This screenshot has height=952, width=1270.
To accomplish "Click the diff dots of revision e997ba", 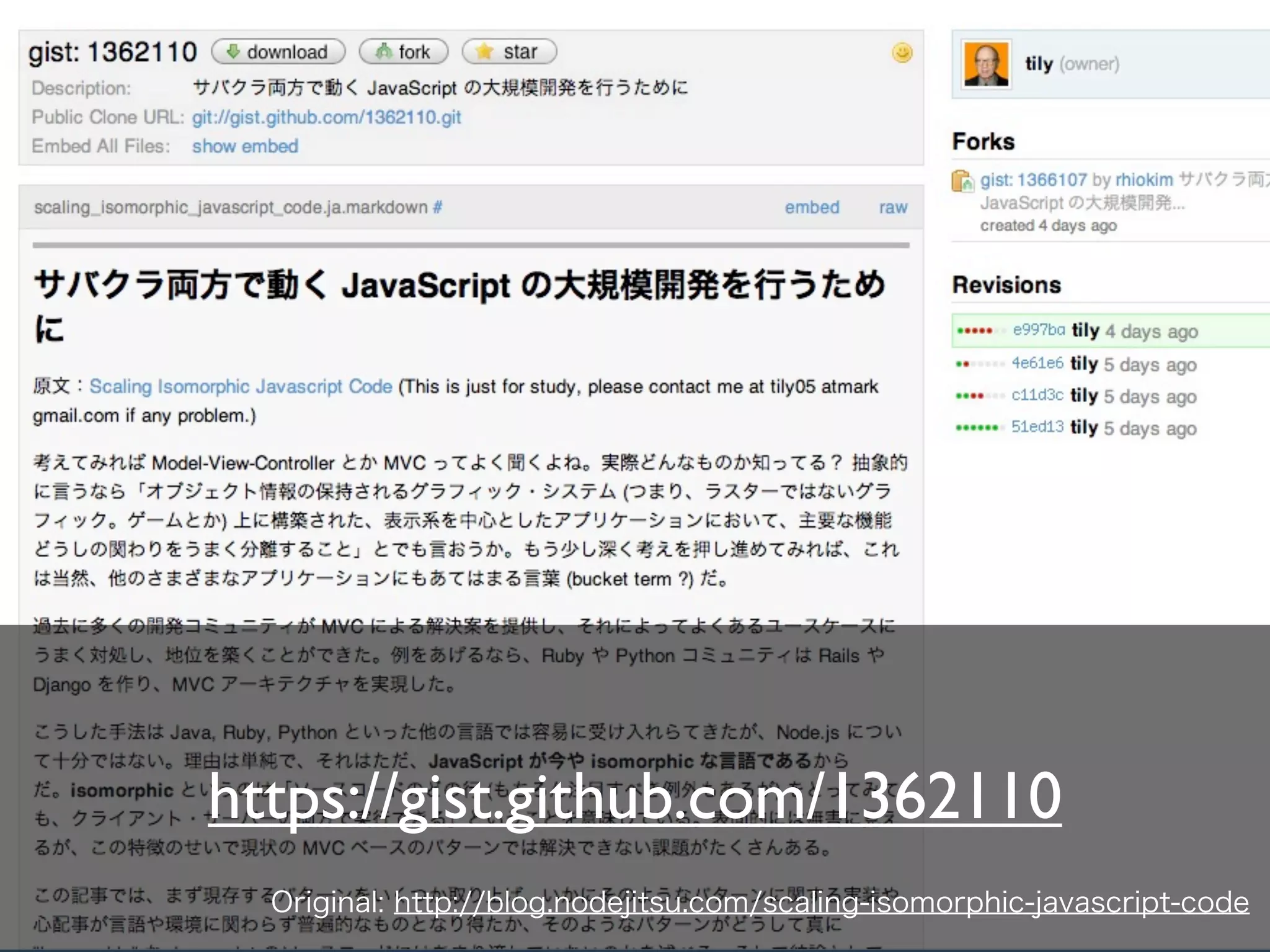I will click(x=980, y=331).
